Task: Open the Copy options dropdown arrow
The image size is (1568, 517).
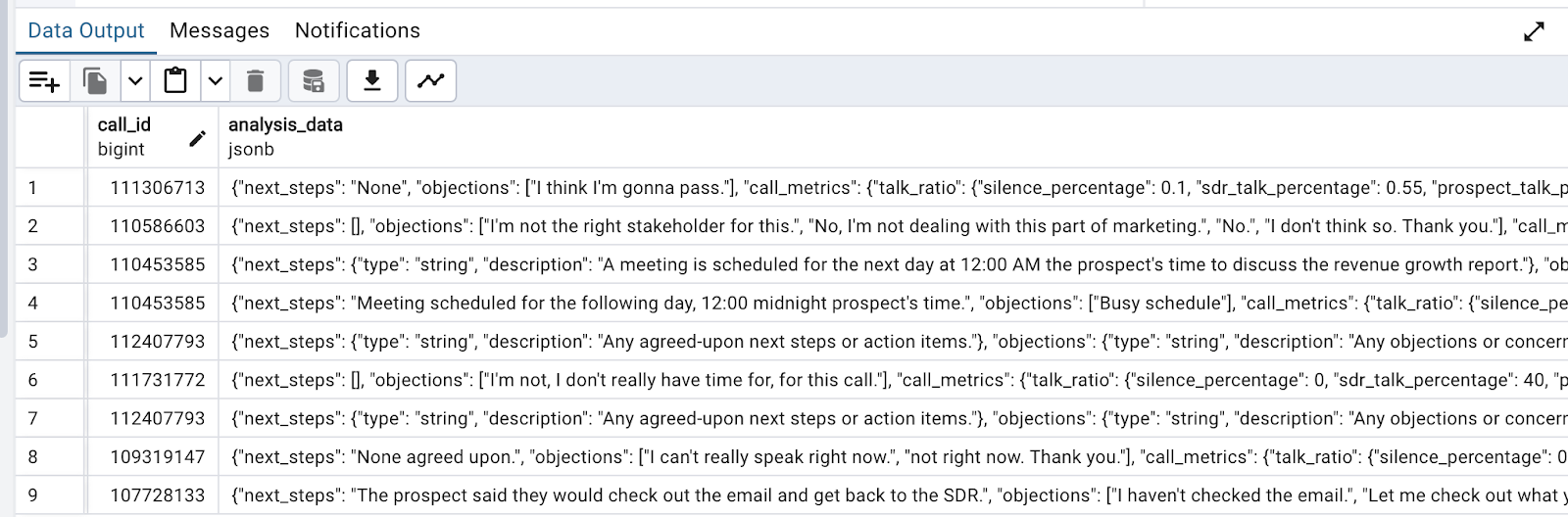Action: (135, 81)
